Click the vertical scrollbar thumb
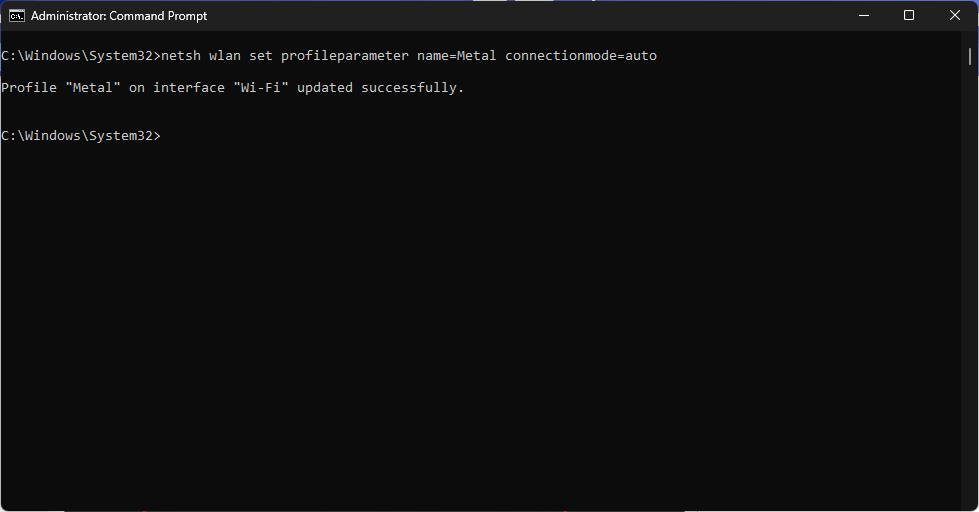This screenshot has width=979, height=512. pyautogui.click(x=970, y=56)
